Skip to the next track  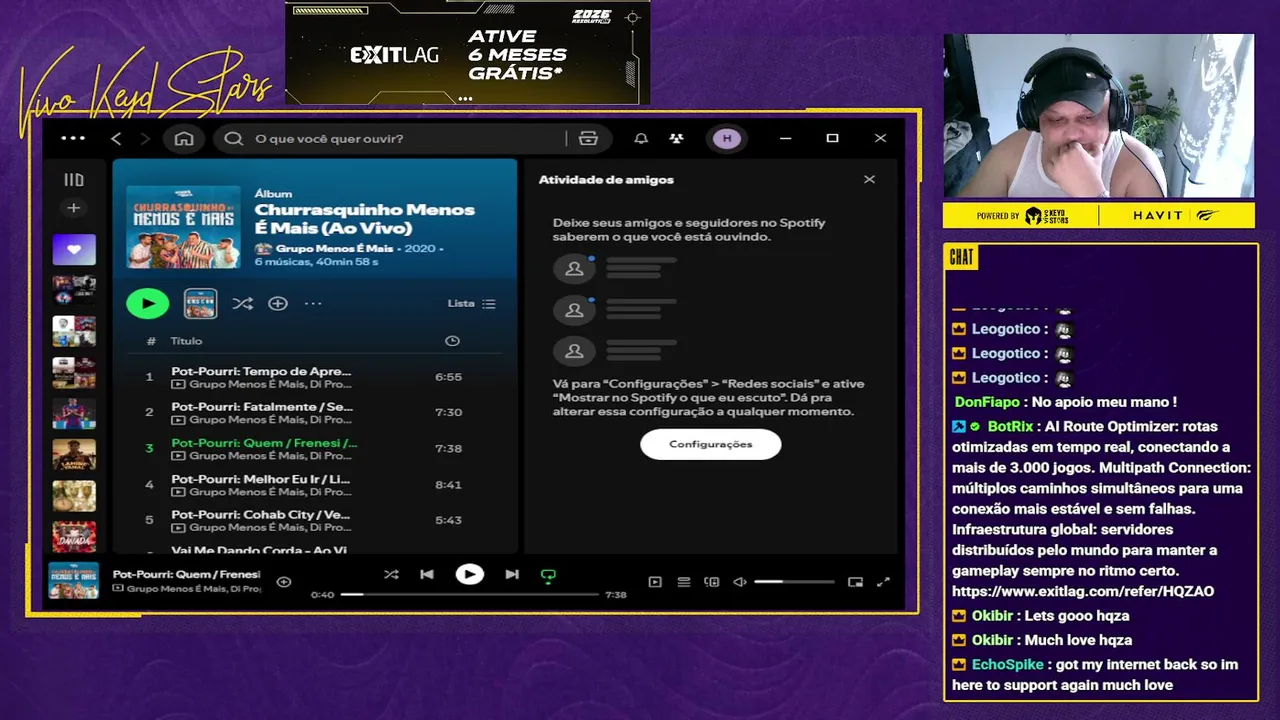[512, 575]
